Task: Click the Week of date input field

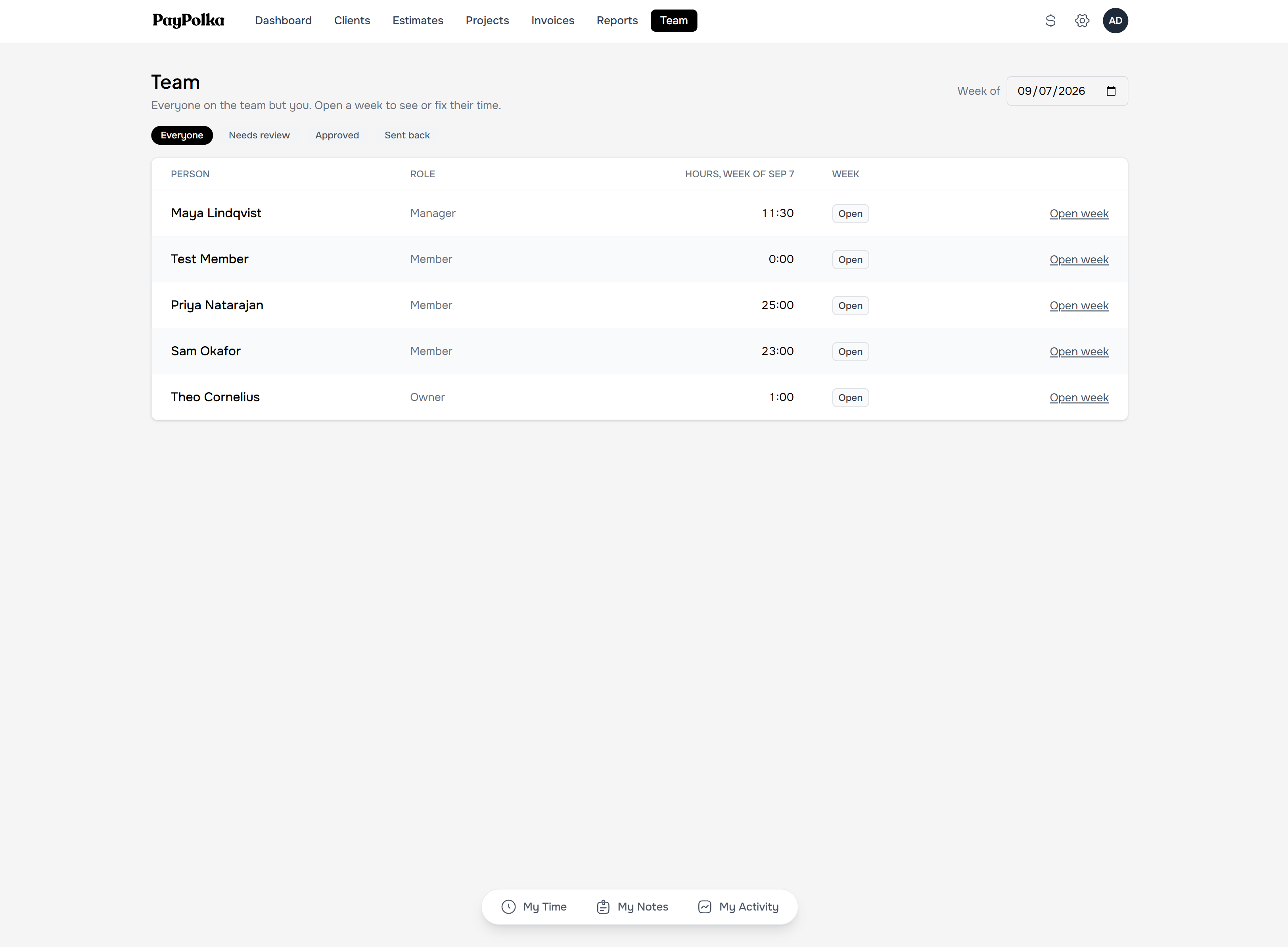Action: [x=1067, y=91]
